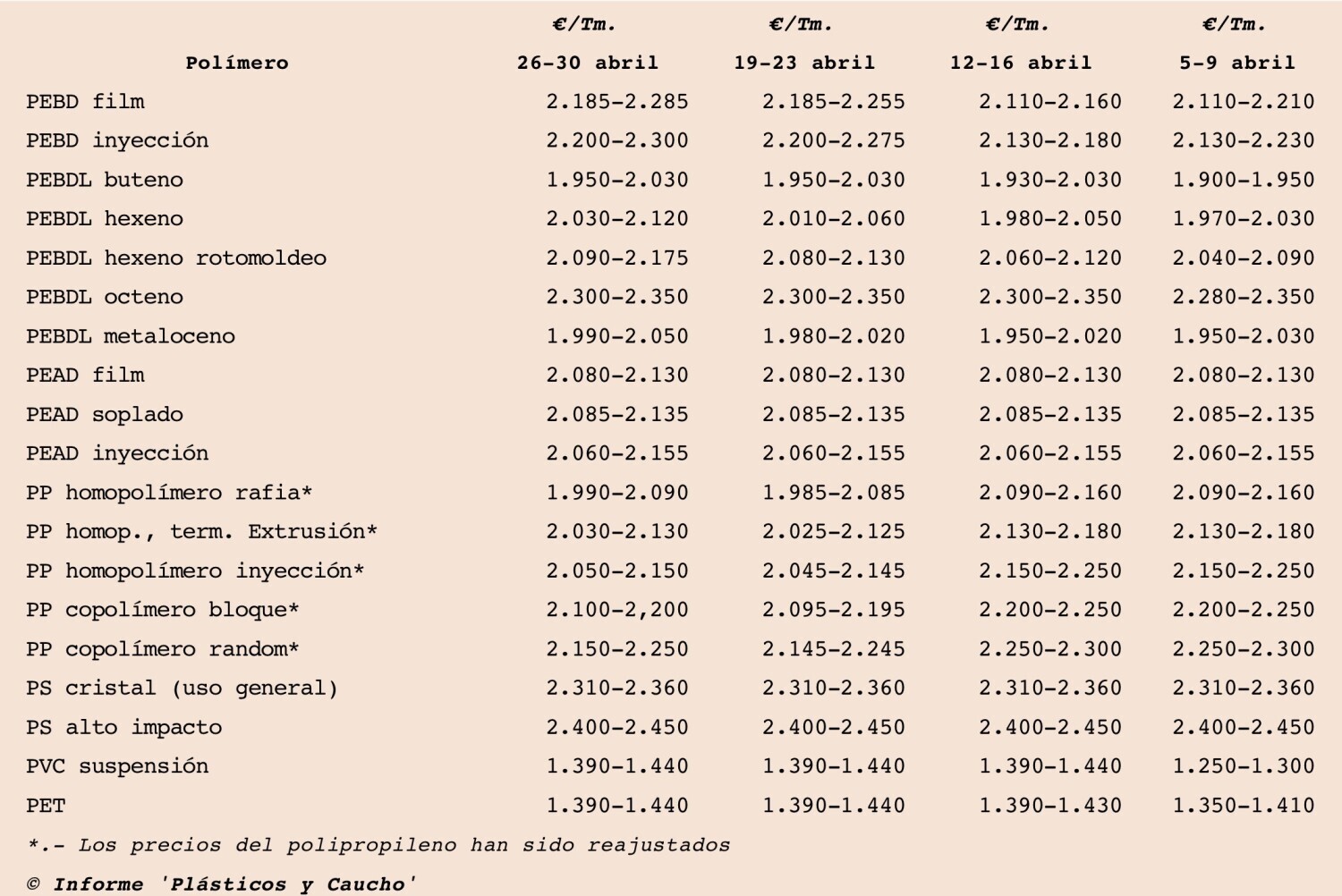
Task: Click PVC suspensión price 1.250-1.300
Action: 1244,766
